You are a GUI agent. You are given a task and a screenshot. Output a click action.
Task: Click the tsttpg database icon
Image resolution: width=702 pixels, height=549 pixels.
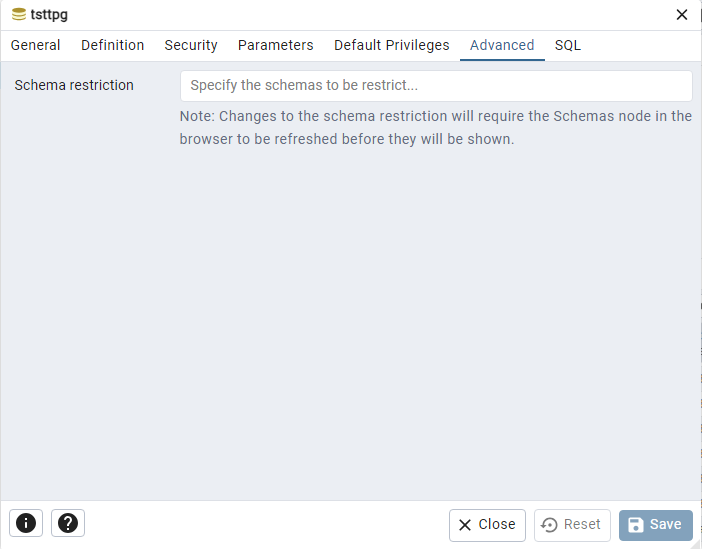(x=19, y=14)
